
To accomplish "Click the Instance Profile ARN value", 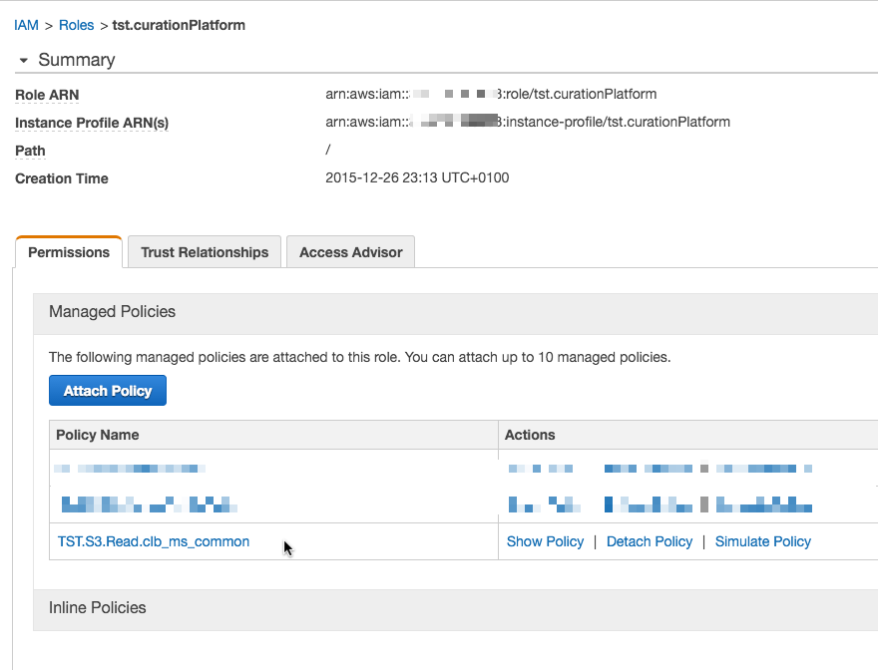I will (x=527, y=122).
